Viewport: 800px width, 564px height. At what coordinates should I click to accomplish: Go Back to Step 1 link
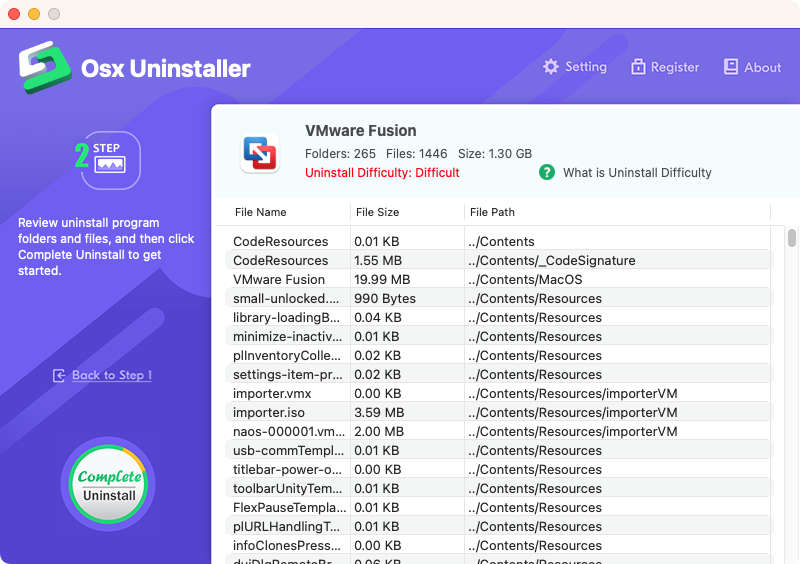(x=112, y=375)
